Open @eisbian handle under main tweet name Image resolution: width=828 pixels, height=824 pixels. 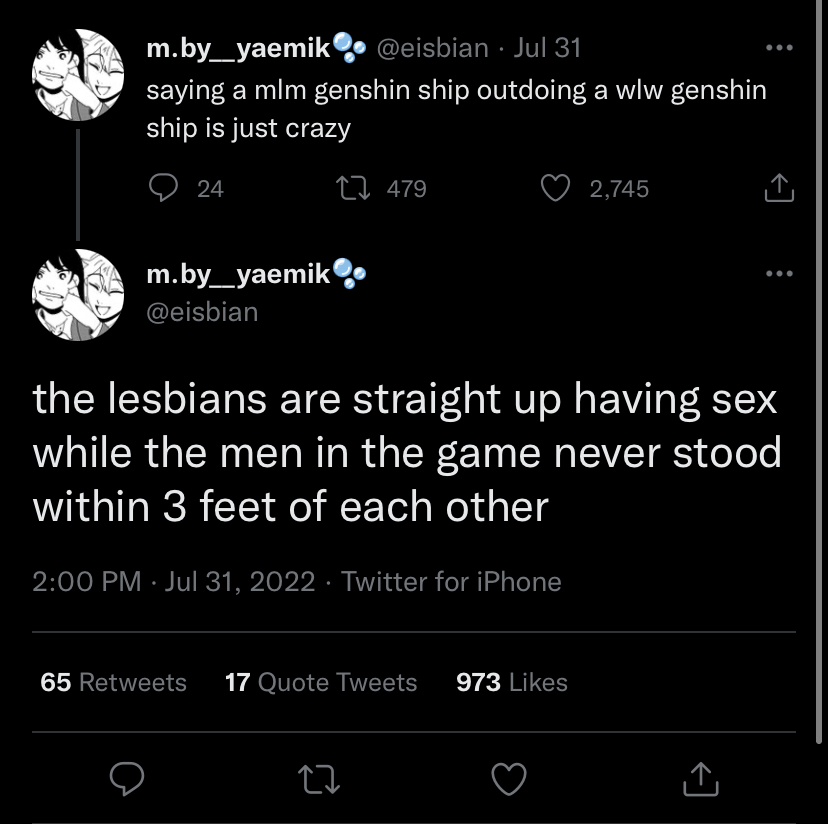pos(202,312)
